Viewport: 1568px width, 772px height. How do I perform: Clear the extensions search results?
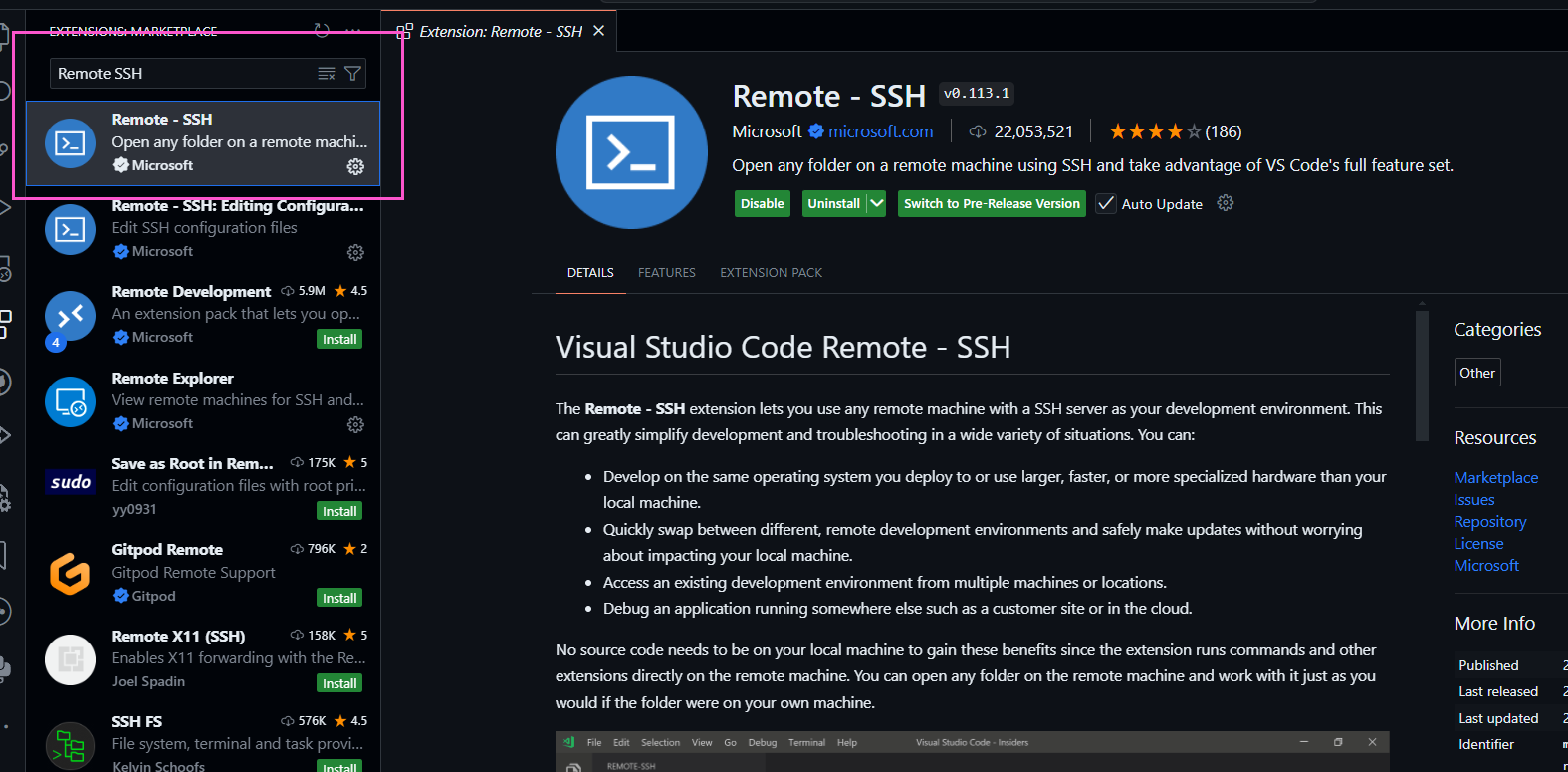326,74
